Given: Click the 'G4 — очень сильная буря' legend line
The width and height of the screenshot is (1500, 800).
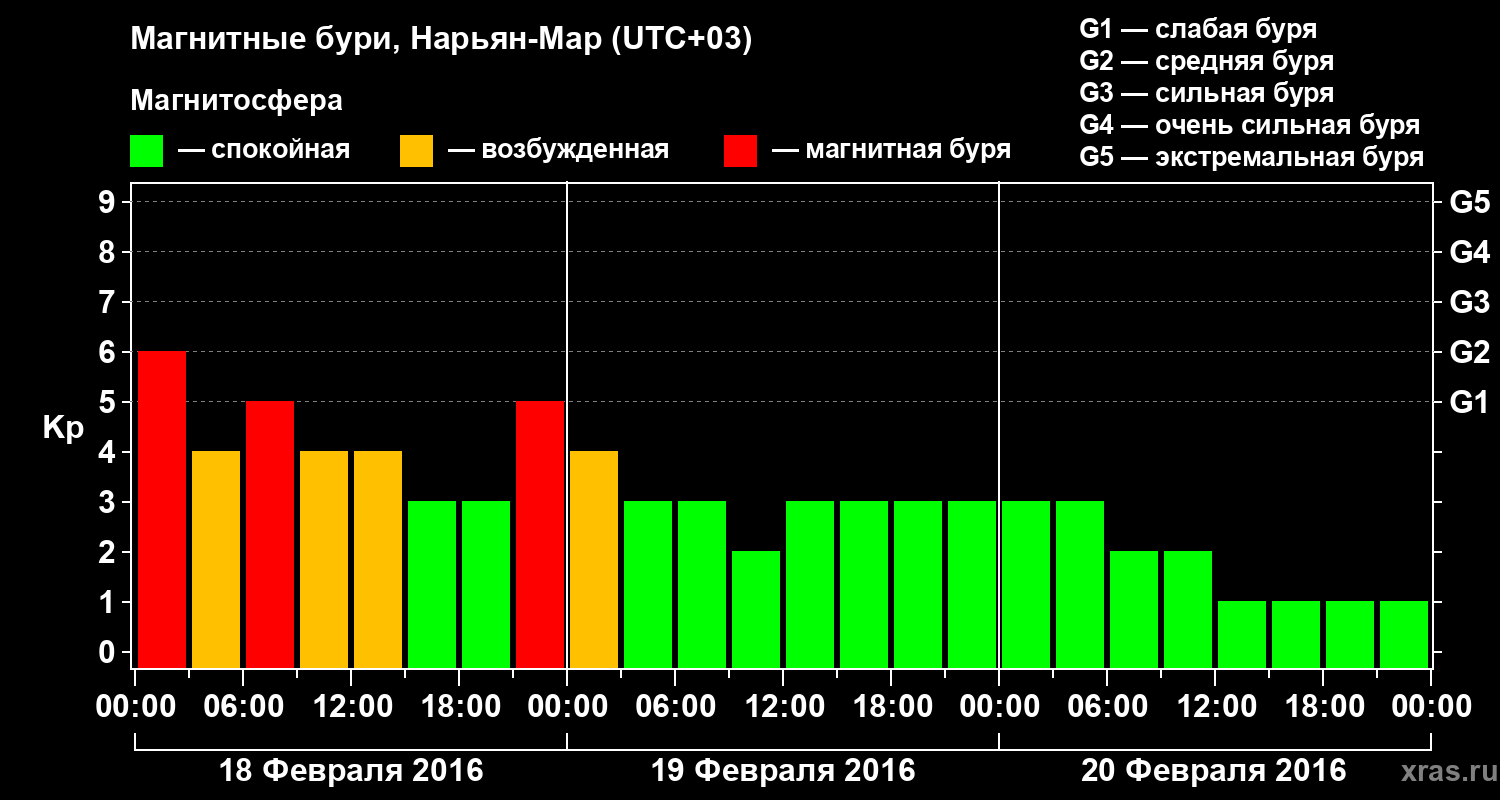Looking at the screenshot, I should tap(1250, 126).
